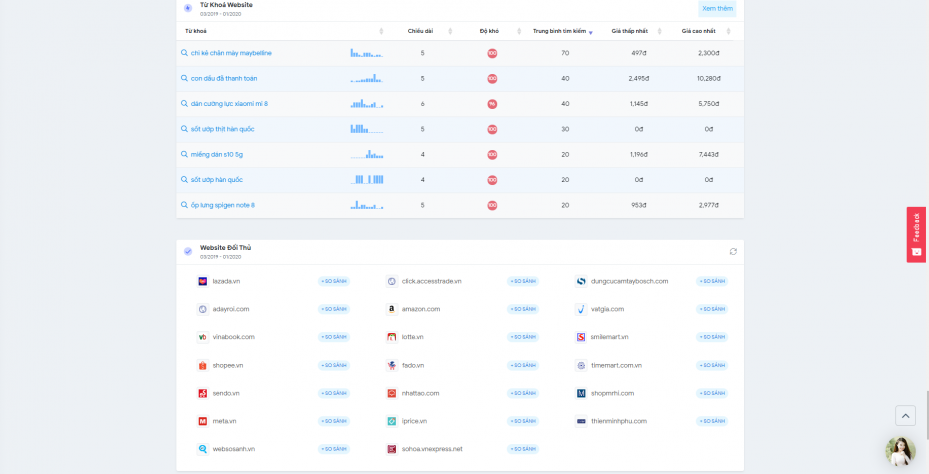Open keyword sốt ướp thịt hàn quốc
This screenshot has width=929, height=474.
point(222,129)
